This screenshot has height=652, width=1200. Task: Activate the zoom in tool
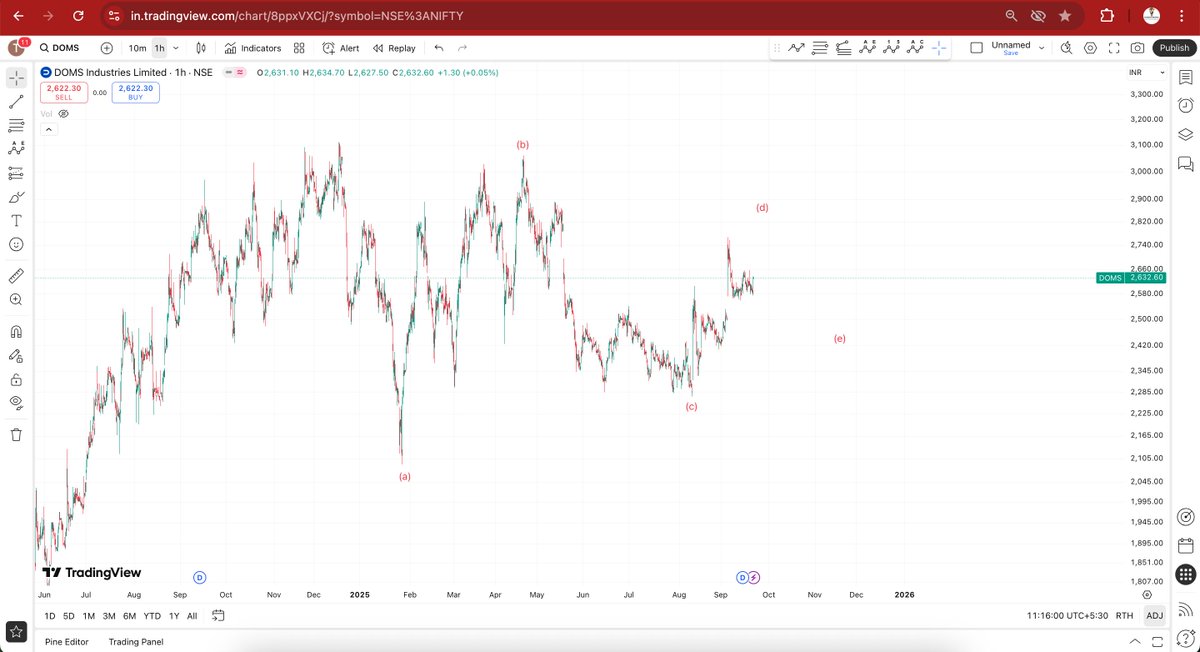coord(16,299)
